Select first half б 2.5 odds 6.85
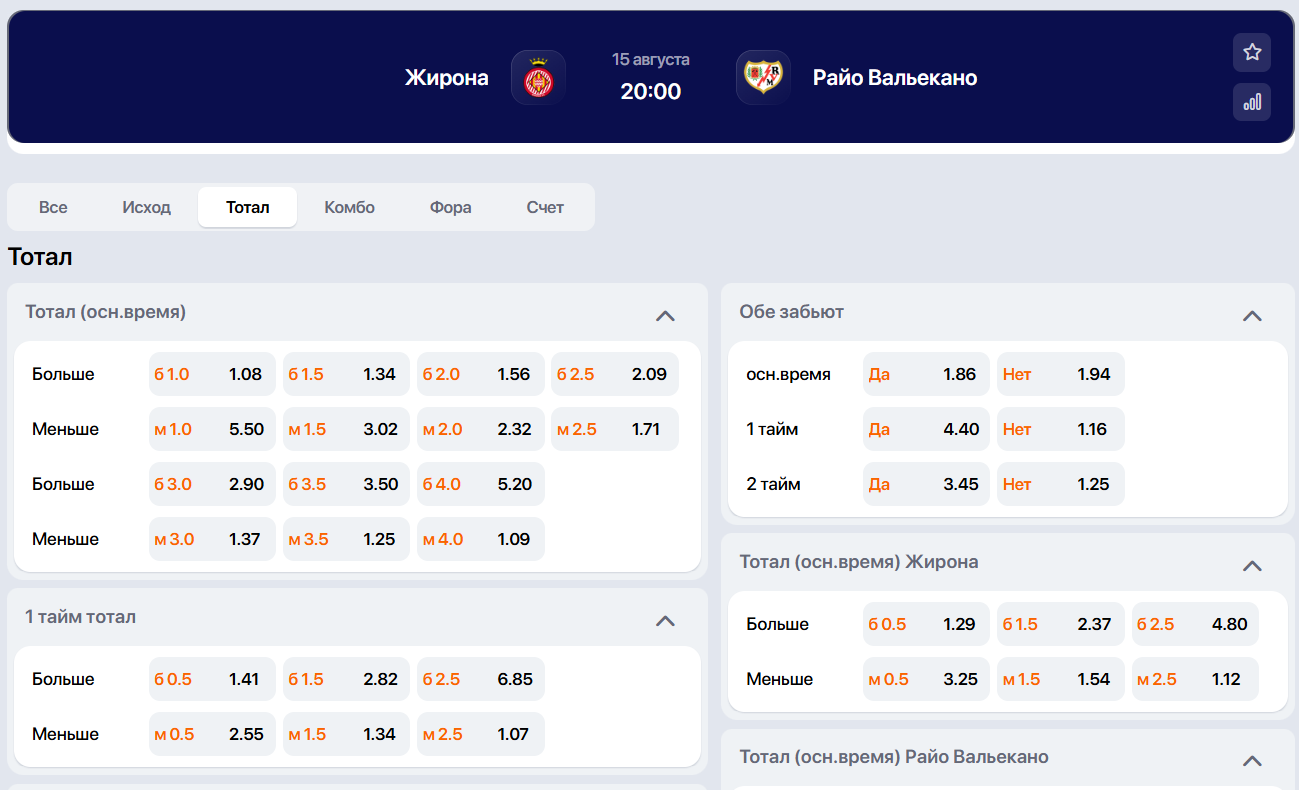 pos(481,679)
